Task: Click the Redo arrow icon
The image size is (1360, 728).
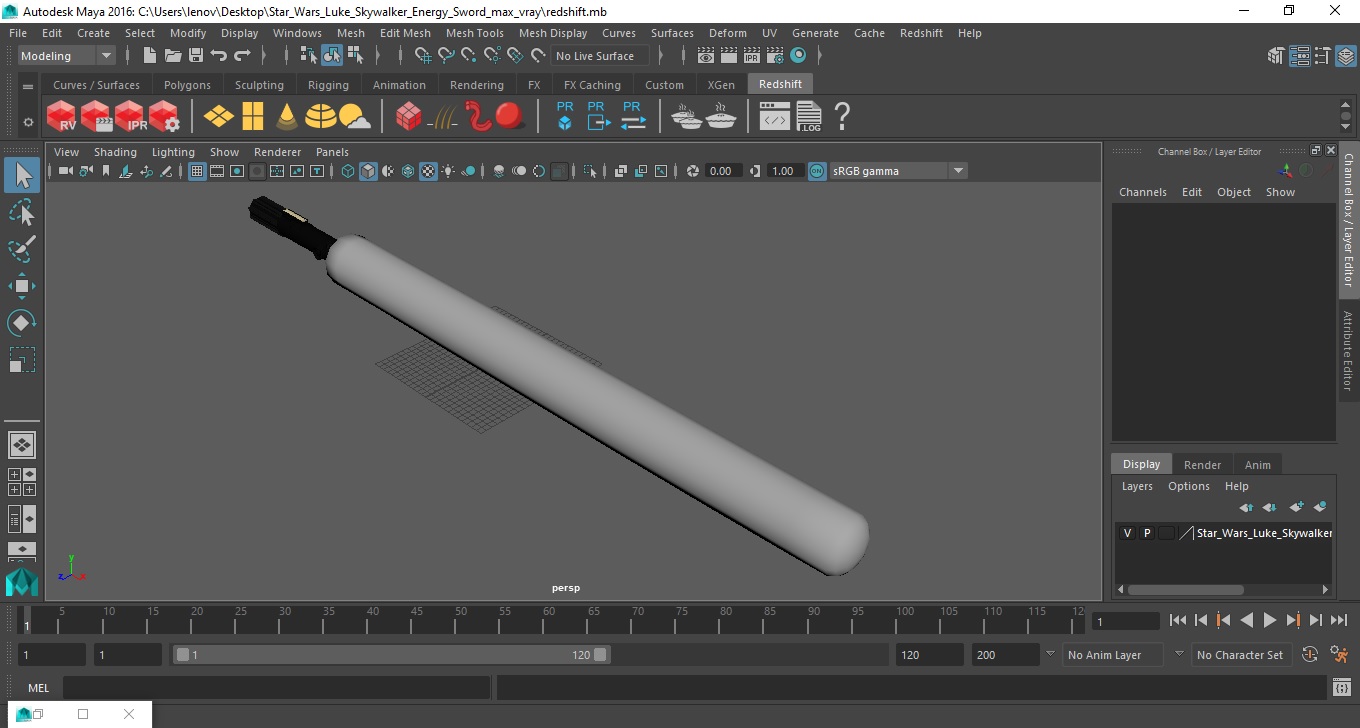Action: tap(242, 56)
